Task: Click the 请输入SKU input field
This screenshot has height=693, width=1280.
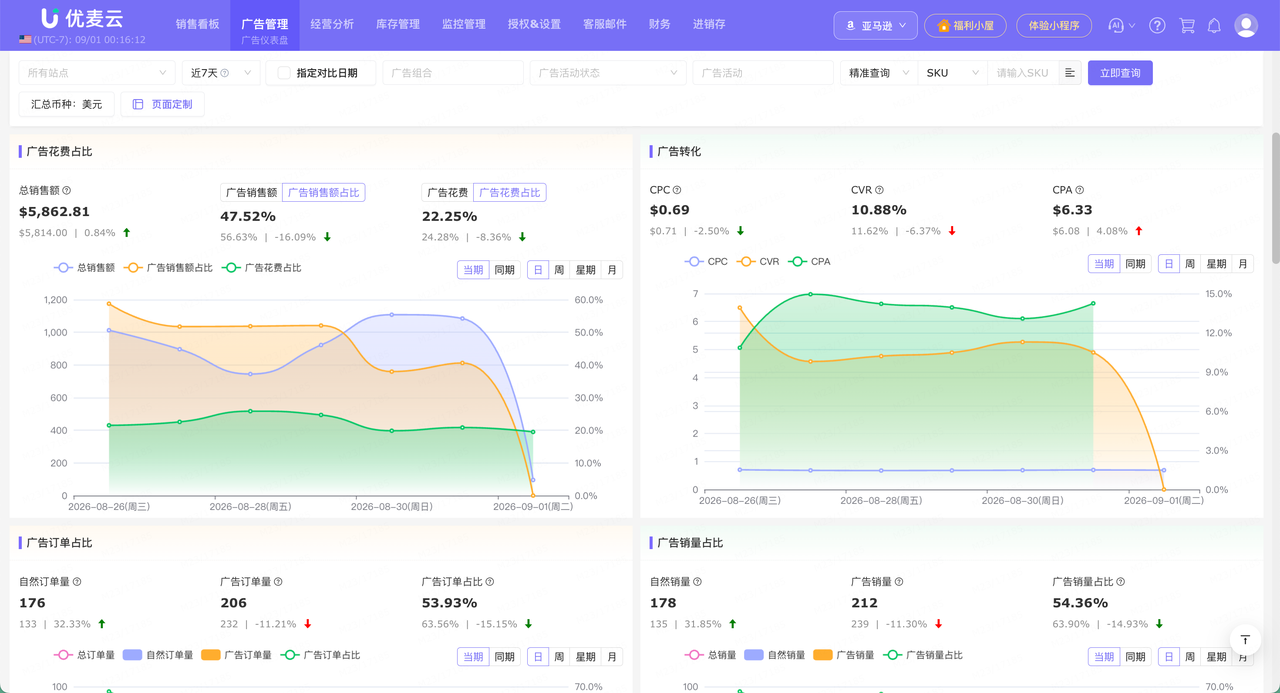Action: point(1022,73)
